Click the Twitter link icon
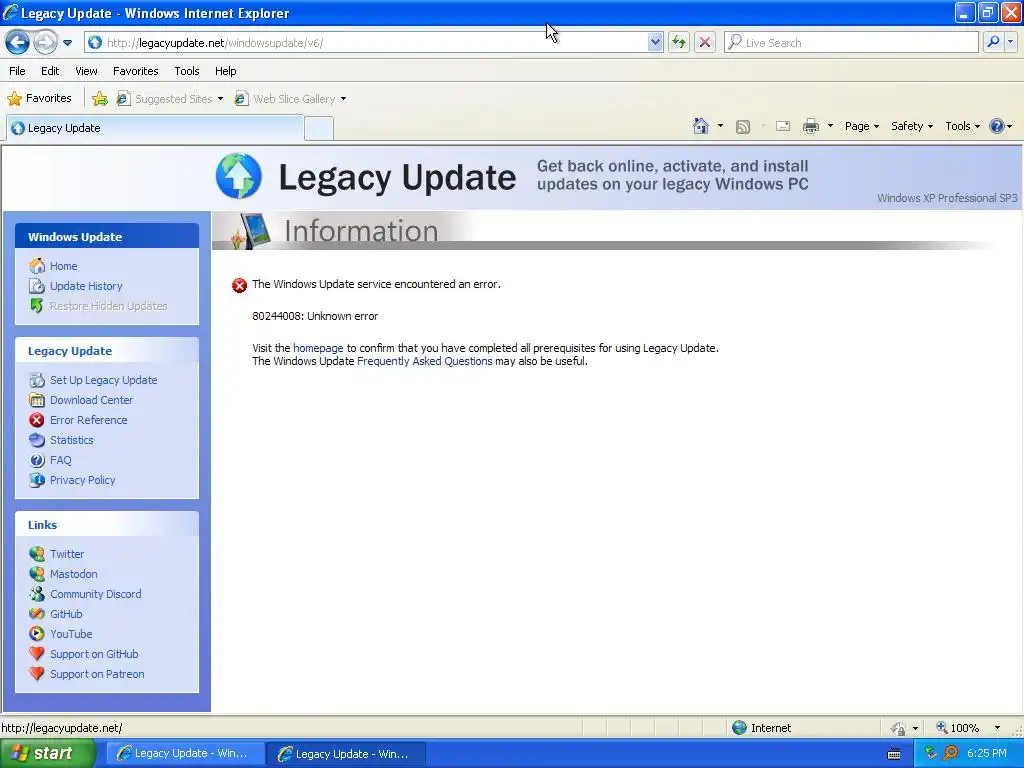Screen dimensions: 1024x768 point(37,554)
